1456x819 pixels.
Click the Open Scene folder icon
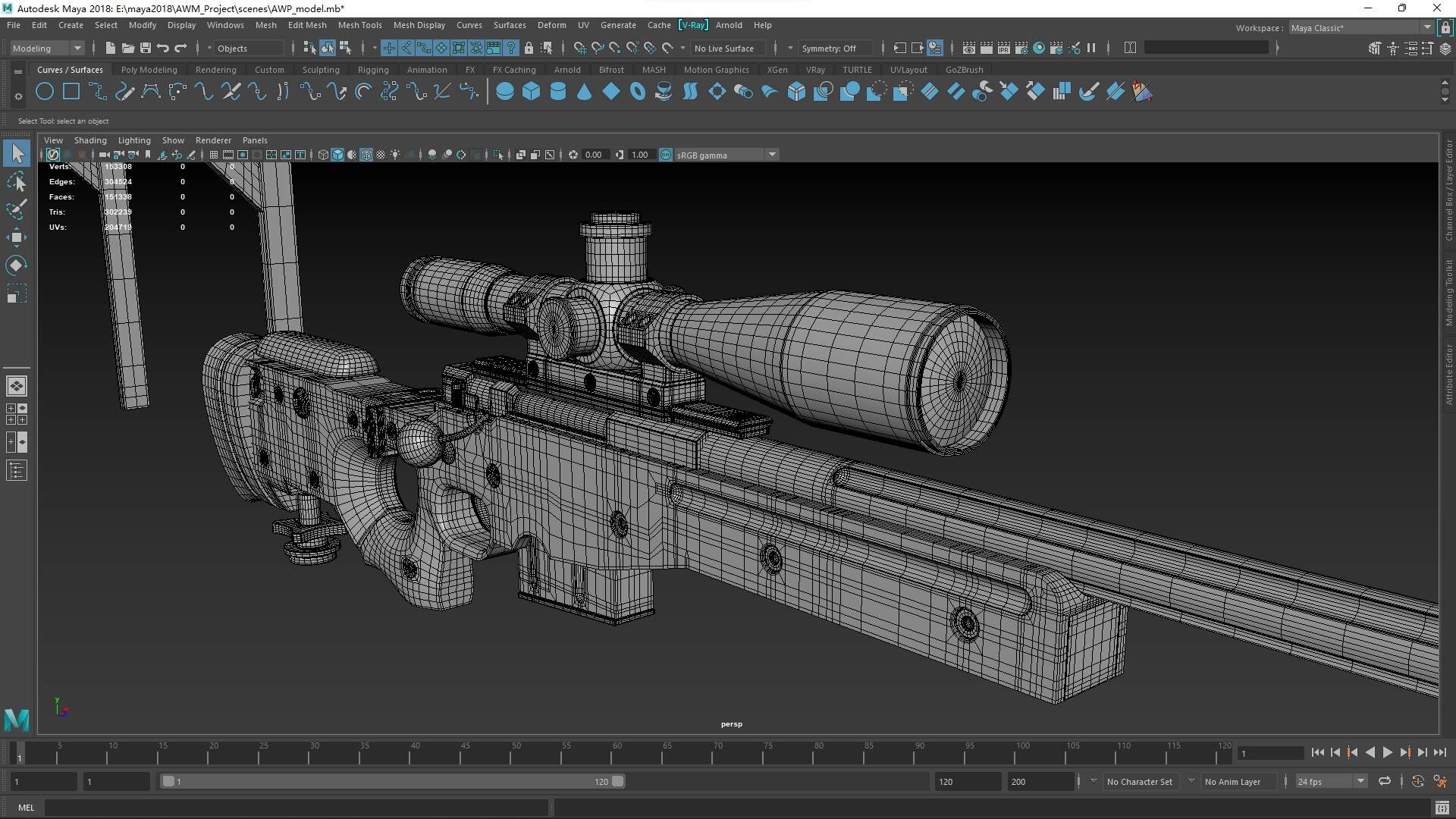click(x=127, y=48)
